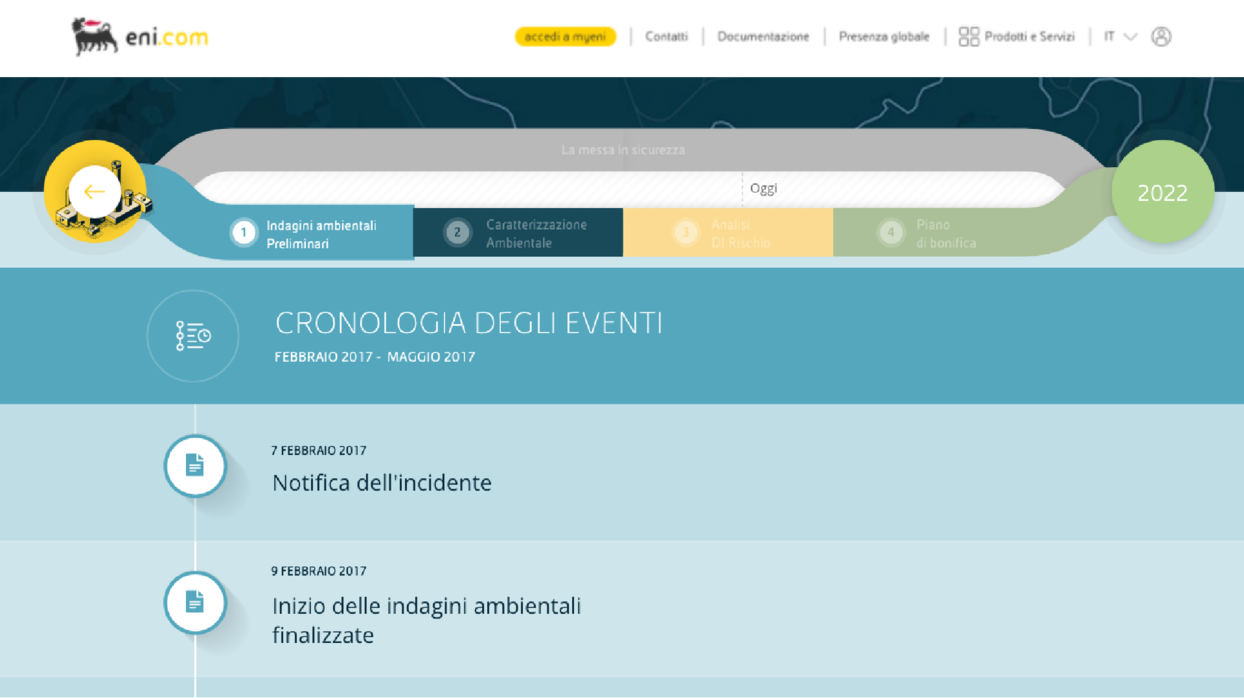Expand the IT language dropdown
Viewport: 1244px width, 700px height.
click(1120, 37)
